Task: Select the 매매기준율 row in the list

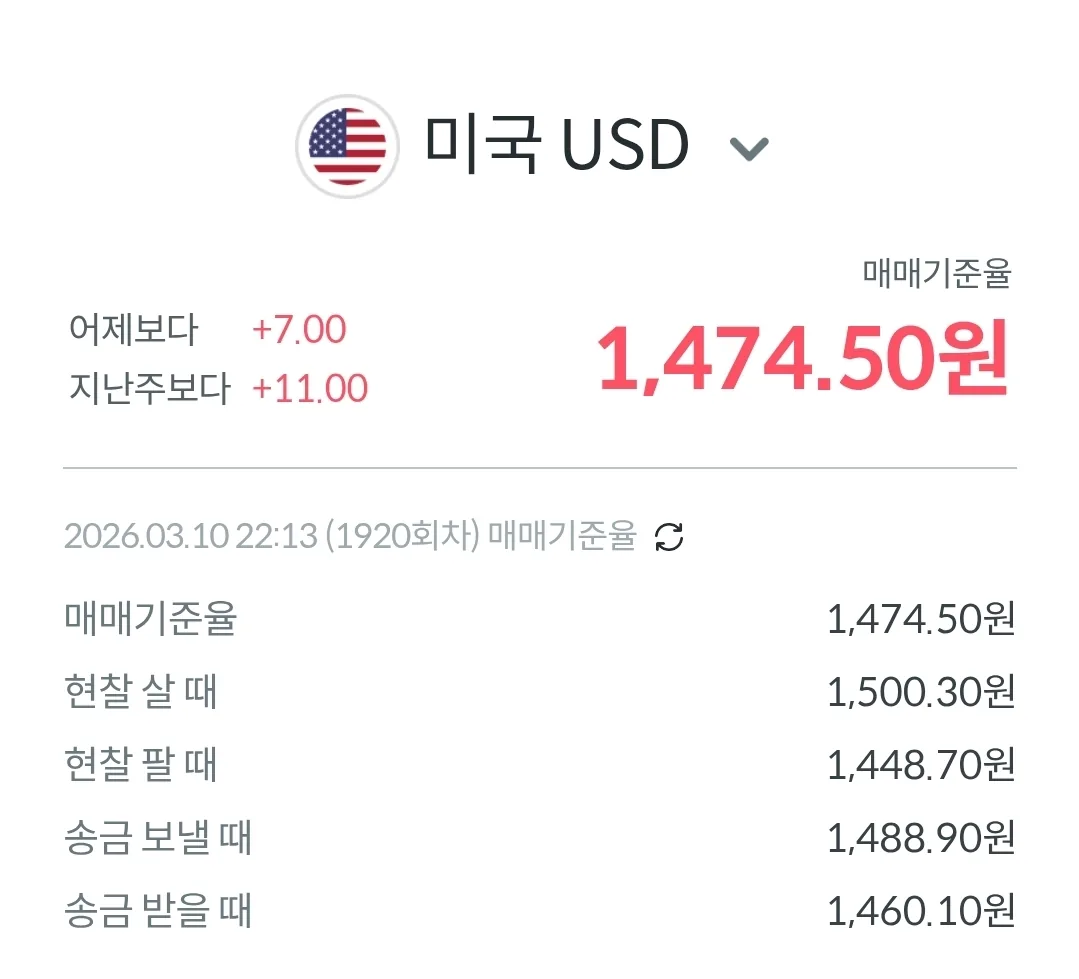Action: click(x=540, y=618)
